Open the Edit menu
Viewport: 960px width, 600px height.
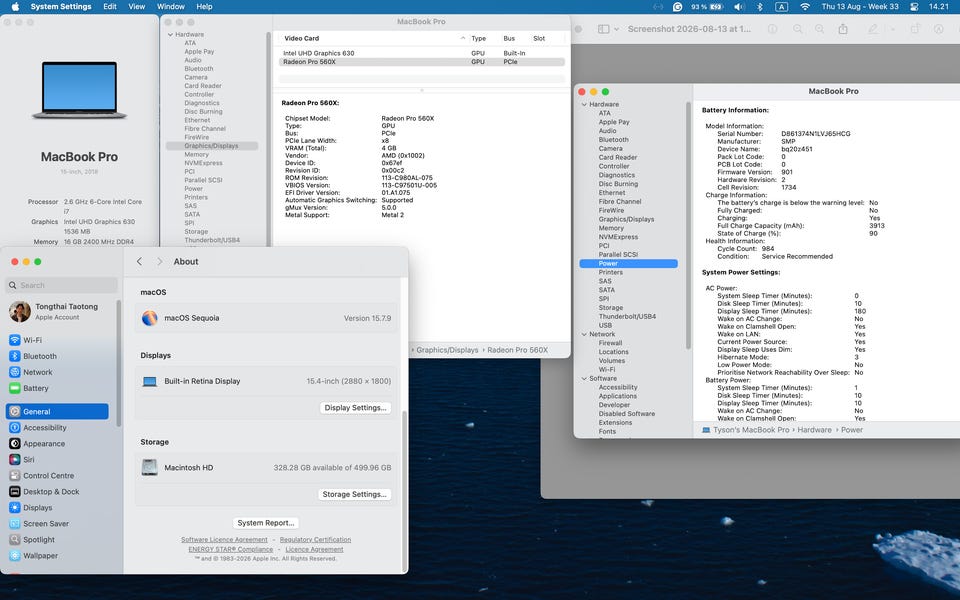pyautogui.click(x=110, y=7)
